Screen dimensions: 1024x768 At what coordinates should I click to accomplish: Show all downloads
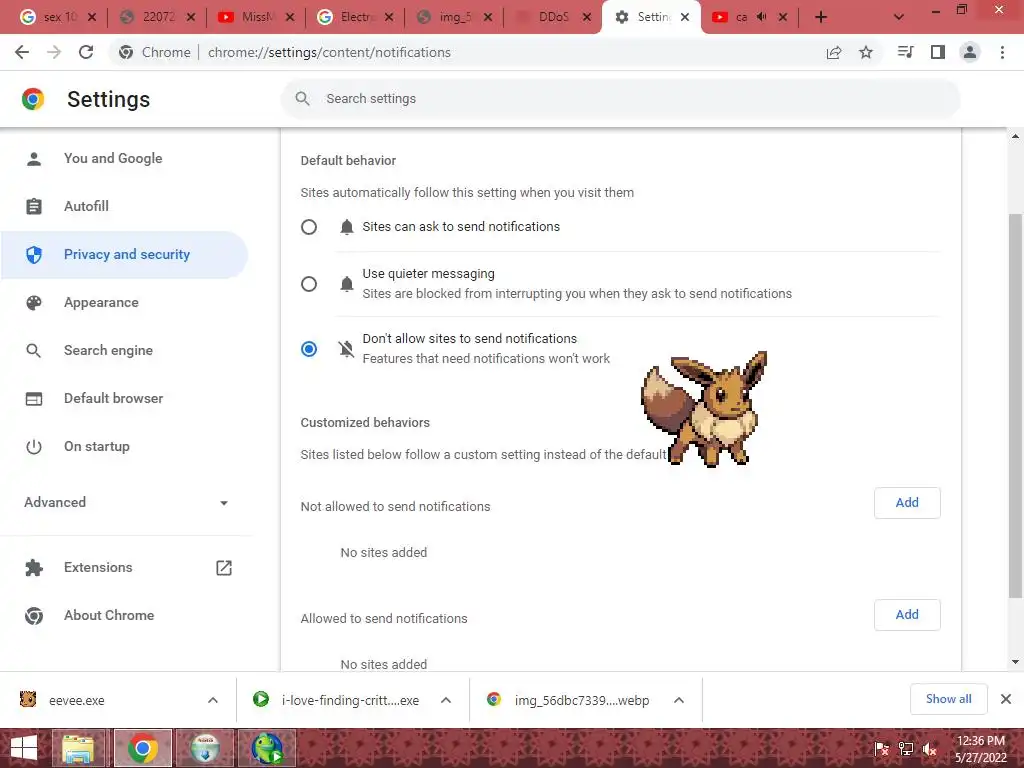click(948, 699)
